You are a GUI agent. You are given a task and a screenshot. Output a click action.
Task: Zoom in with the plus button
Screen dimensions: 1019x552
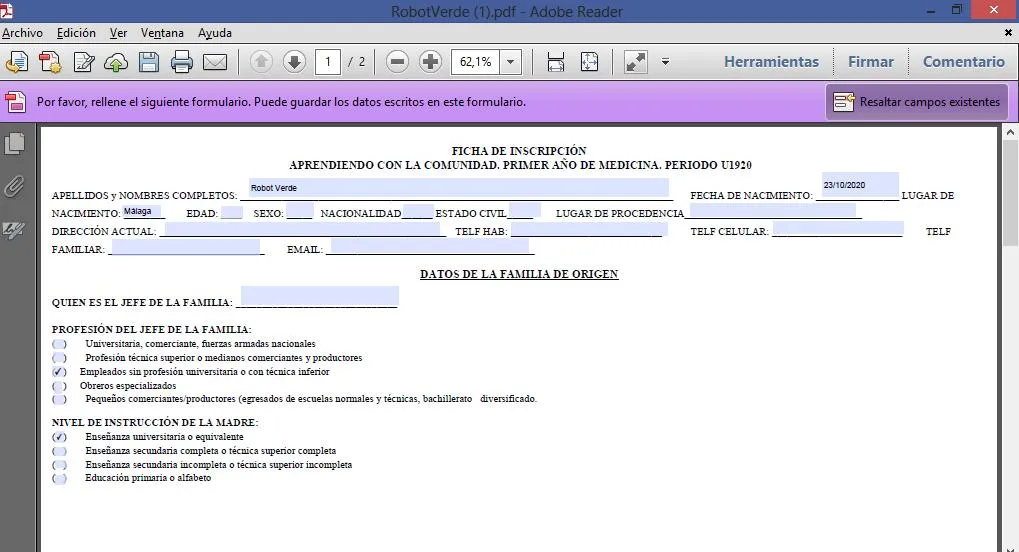430,62
